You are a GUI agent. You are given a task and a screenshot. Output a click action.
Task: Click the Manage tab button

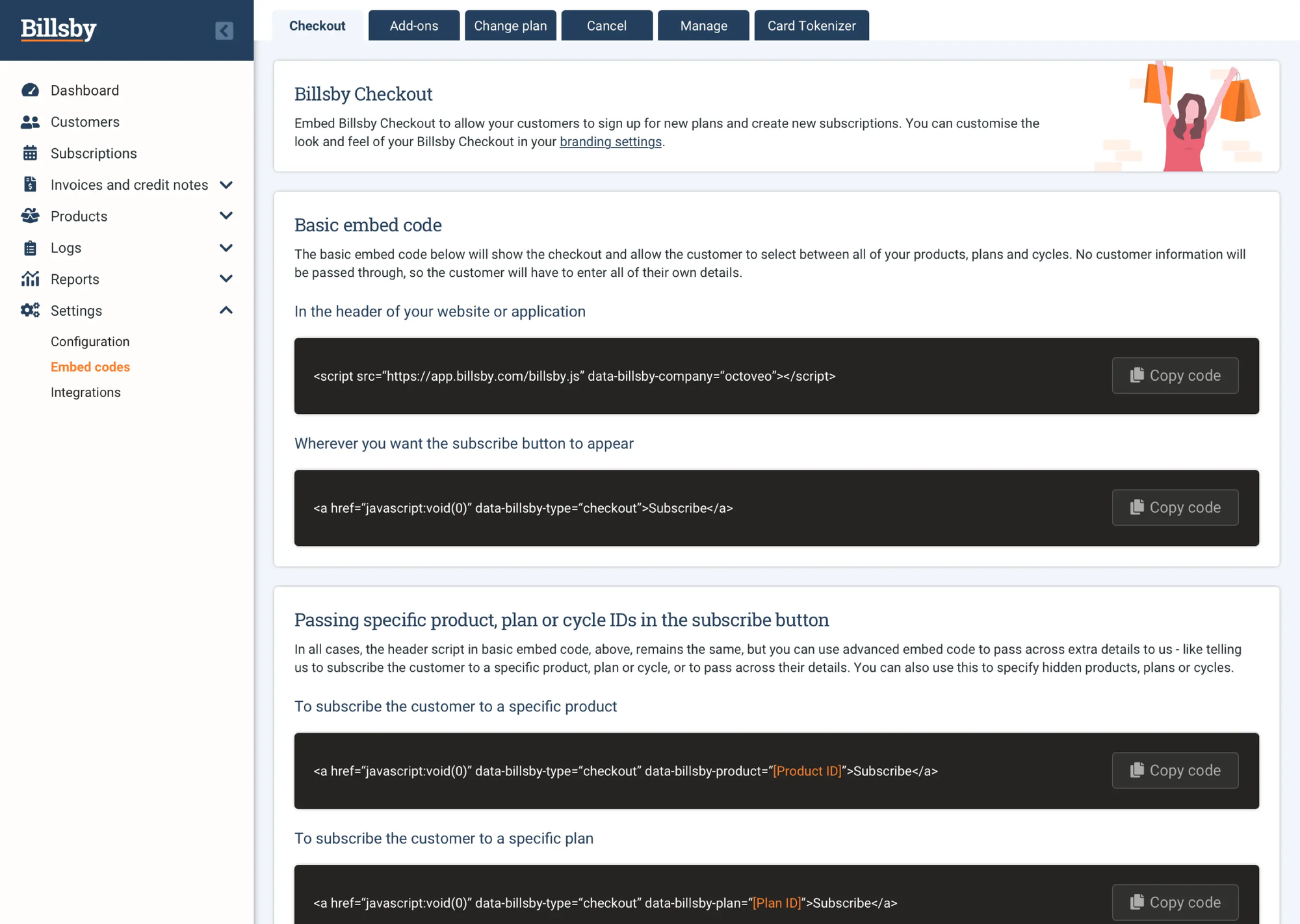[703, 25]
